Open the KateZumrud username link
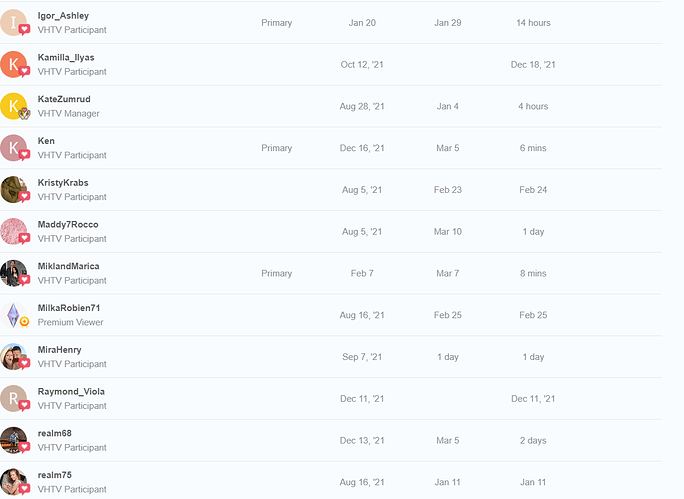The image size is (684, 499). (x=64, y=99)
